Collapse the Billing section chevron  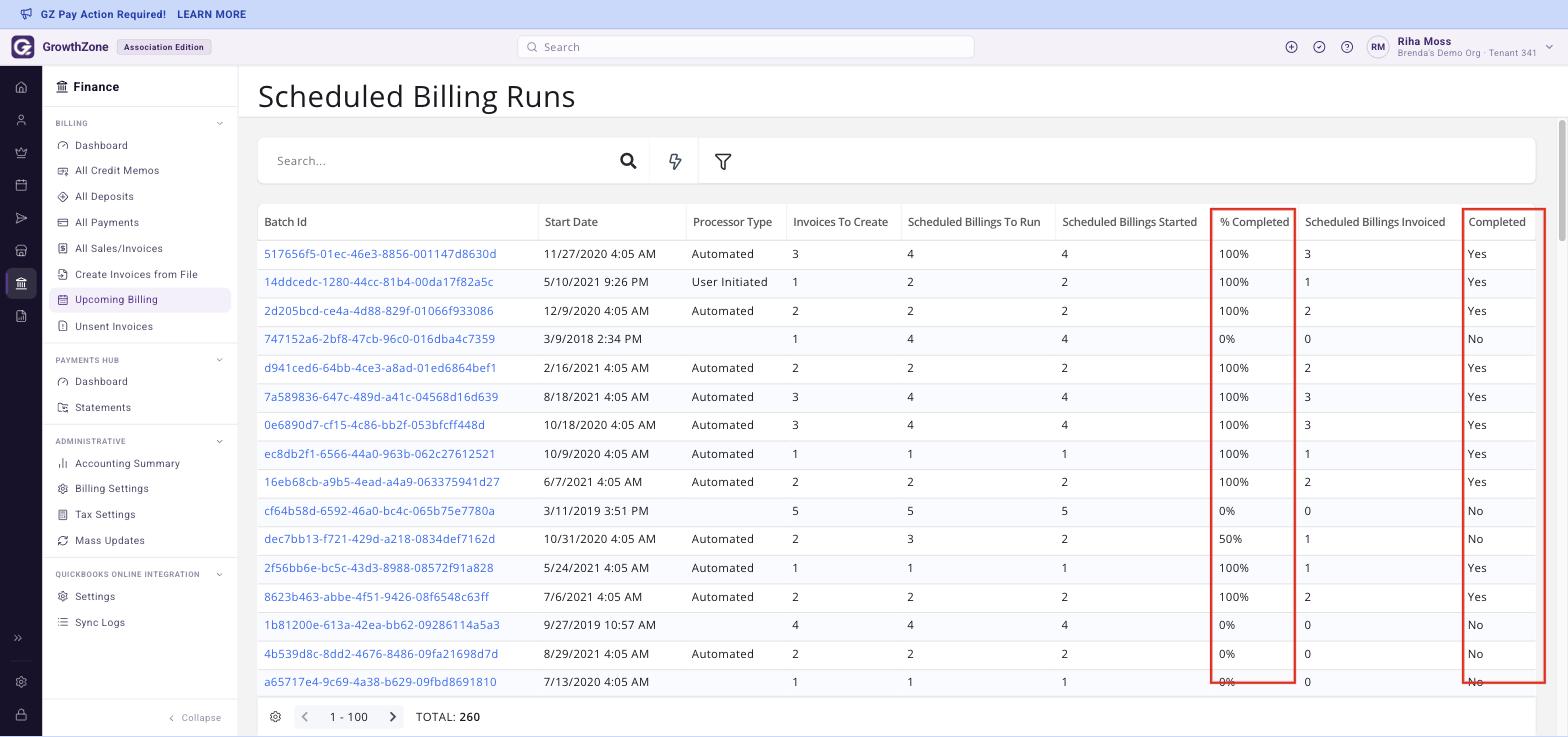point(220,124)
